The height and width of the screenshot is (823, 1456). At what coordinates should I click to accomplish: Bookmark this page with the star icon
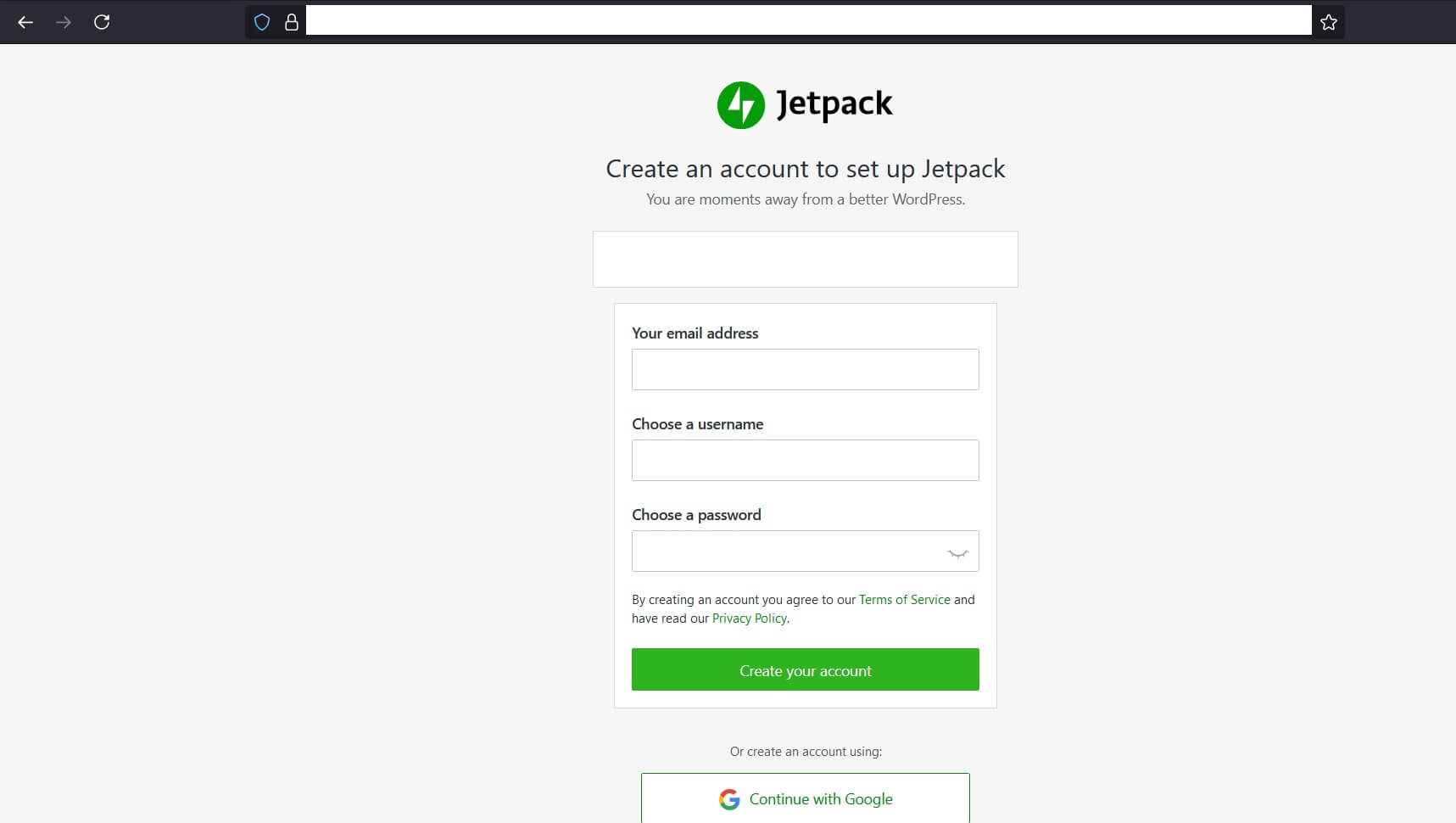pyautogui.click(x=1329, y=22)
